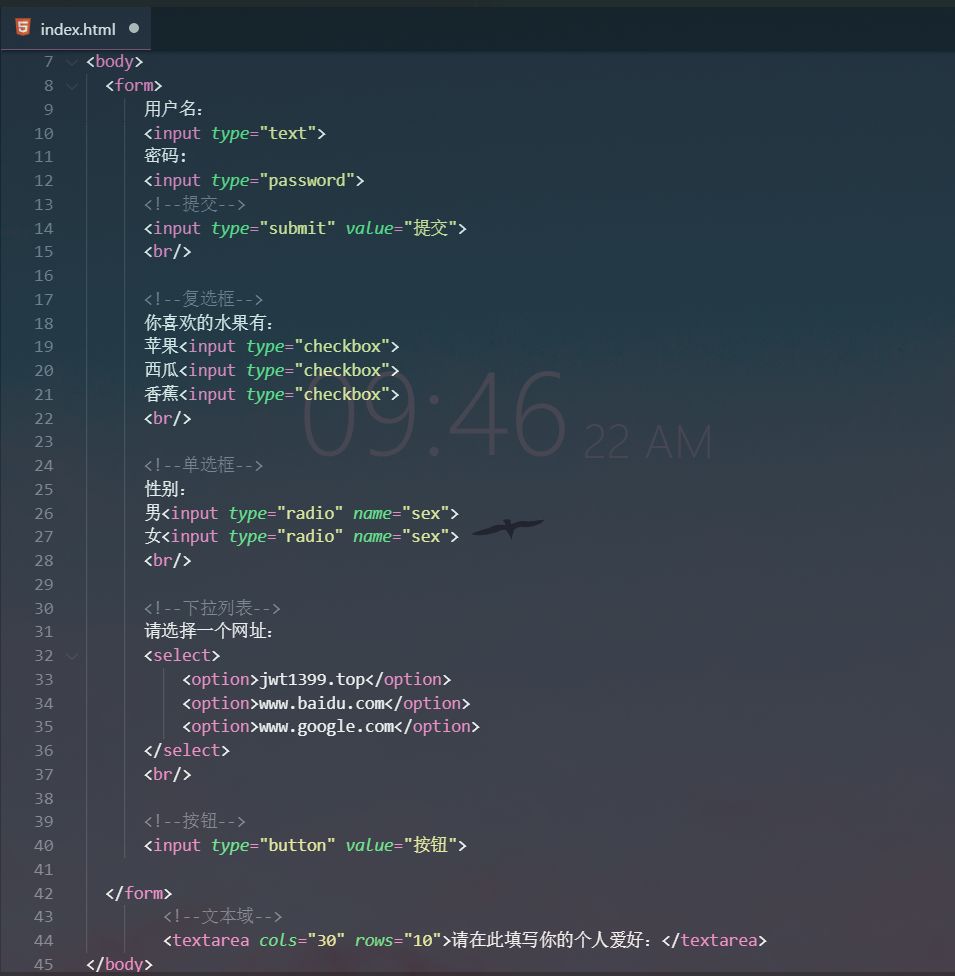
Task: Click the jwt1399.top option text
Action: (312, 680)
